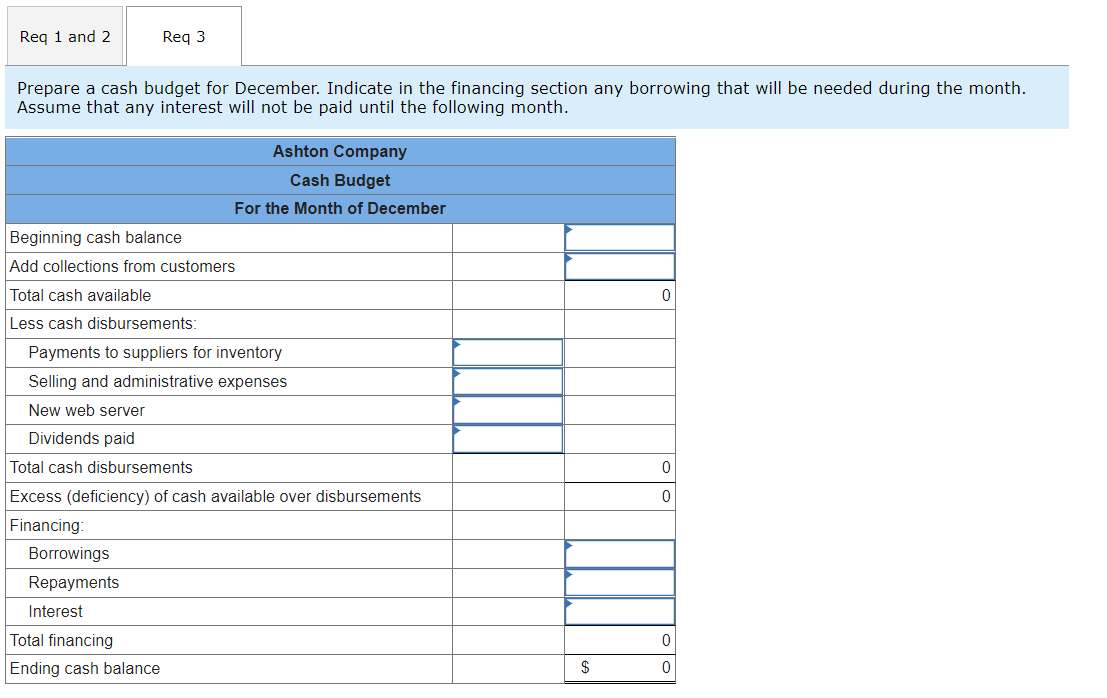This screenshot has width=1107, height=698.
Task: Click the Repayments row label
Action: pos(73,583)
